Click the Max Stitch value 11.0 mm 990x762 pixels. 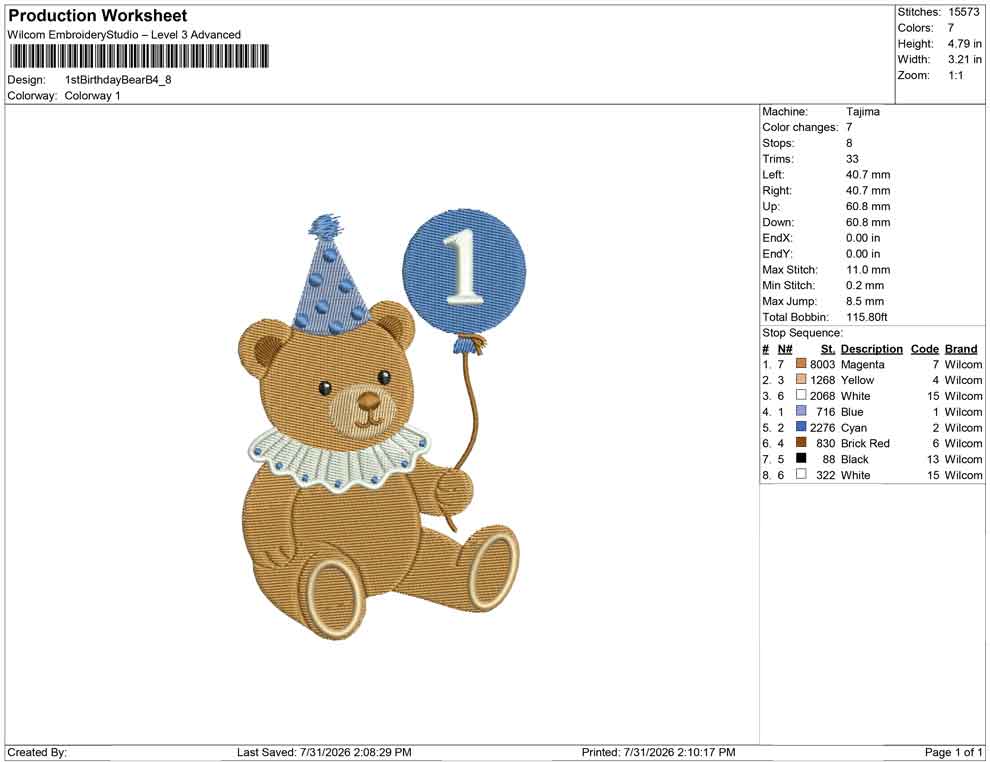[x=868, y=270]
